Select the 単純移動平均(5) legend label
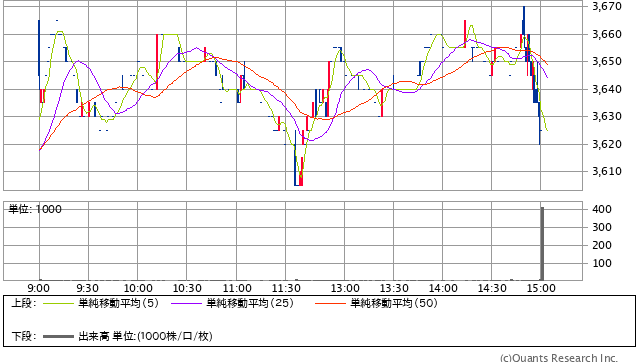 point(118,303)
